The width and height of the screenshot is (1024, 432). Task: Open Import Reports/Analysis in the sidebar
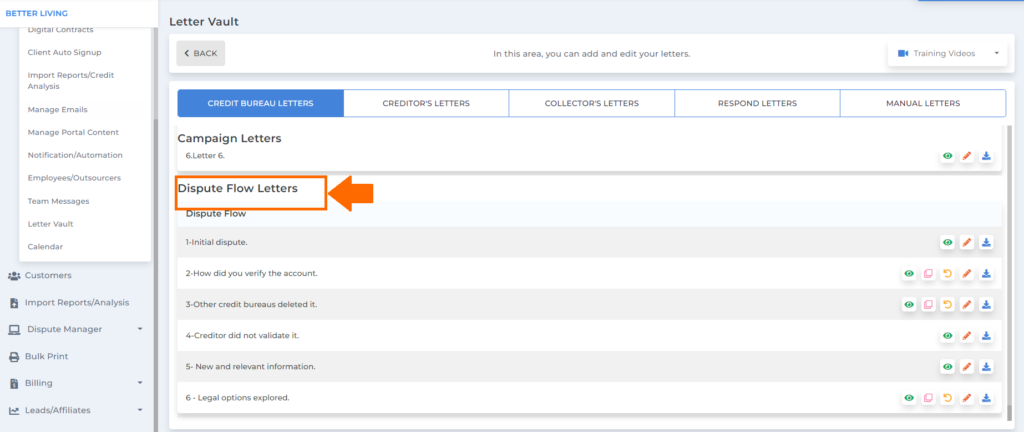(75, 303)
